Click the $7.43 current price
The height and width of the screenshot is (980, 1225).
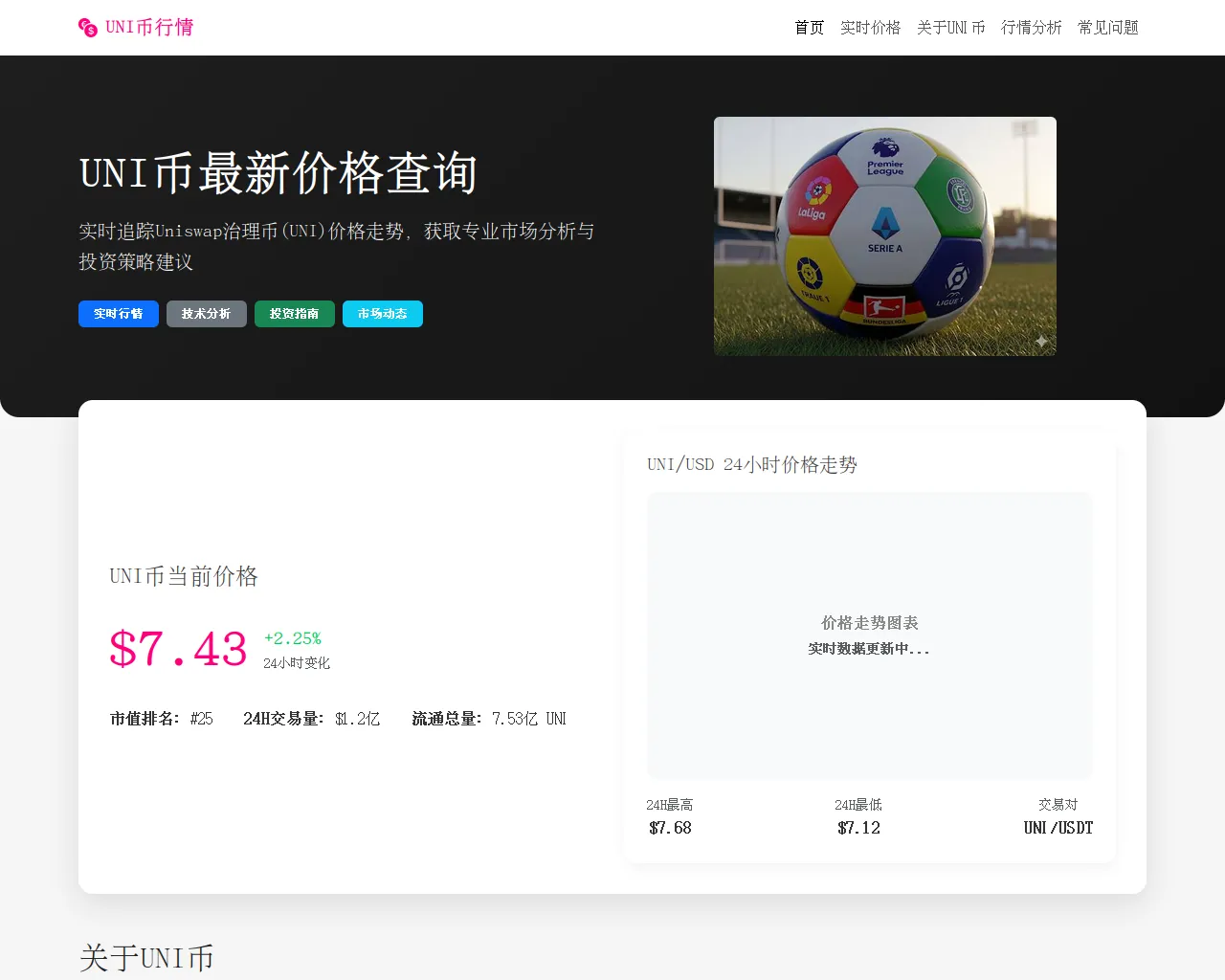point(178,650)
